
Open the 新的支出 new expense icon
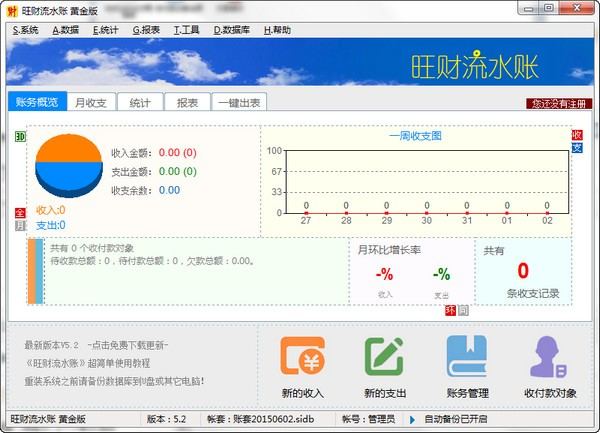(x=384, y=356)
